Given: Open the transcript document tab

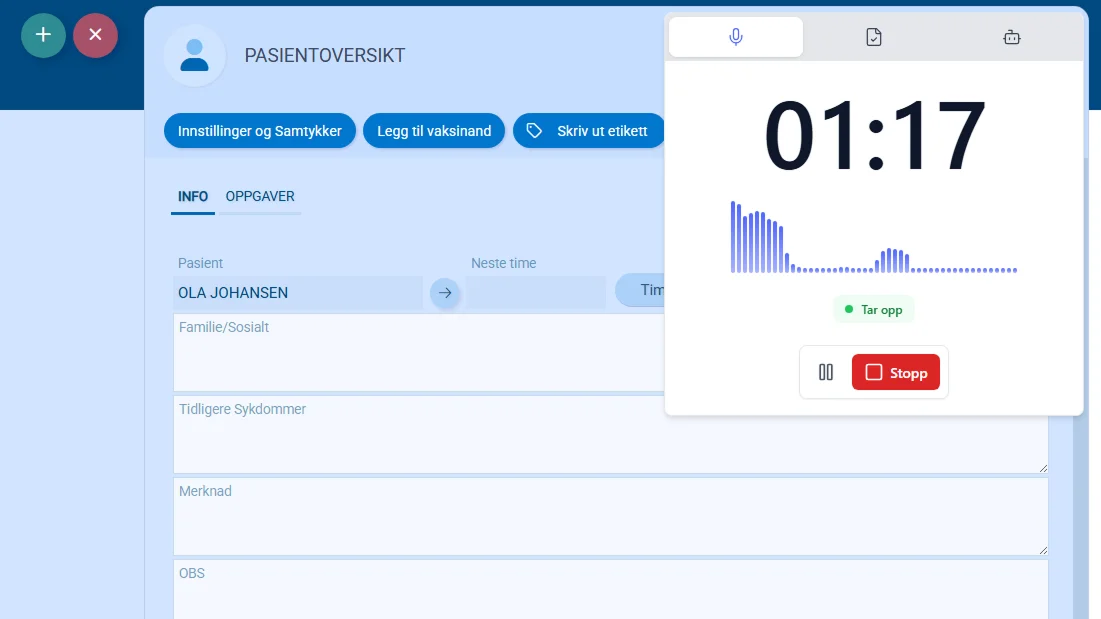Looking at the screenshot, I should [x=873, y=36].
